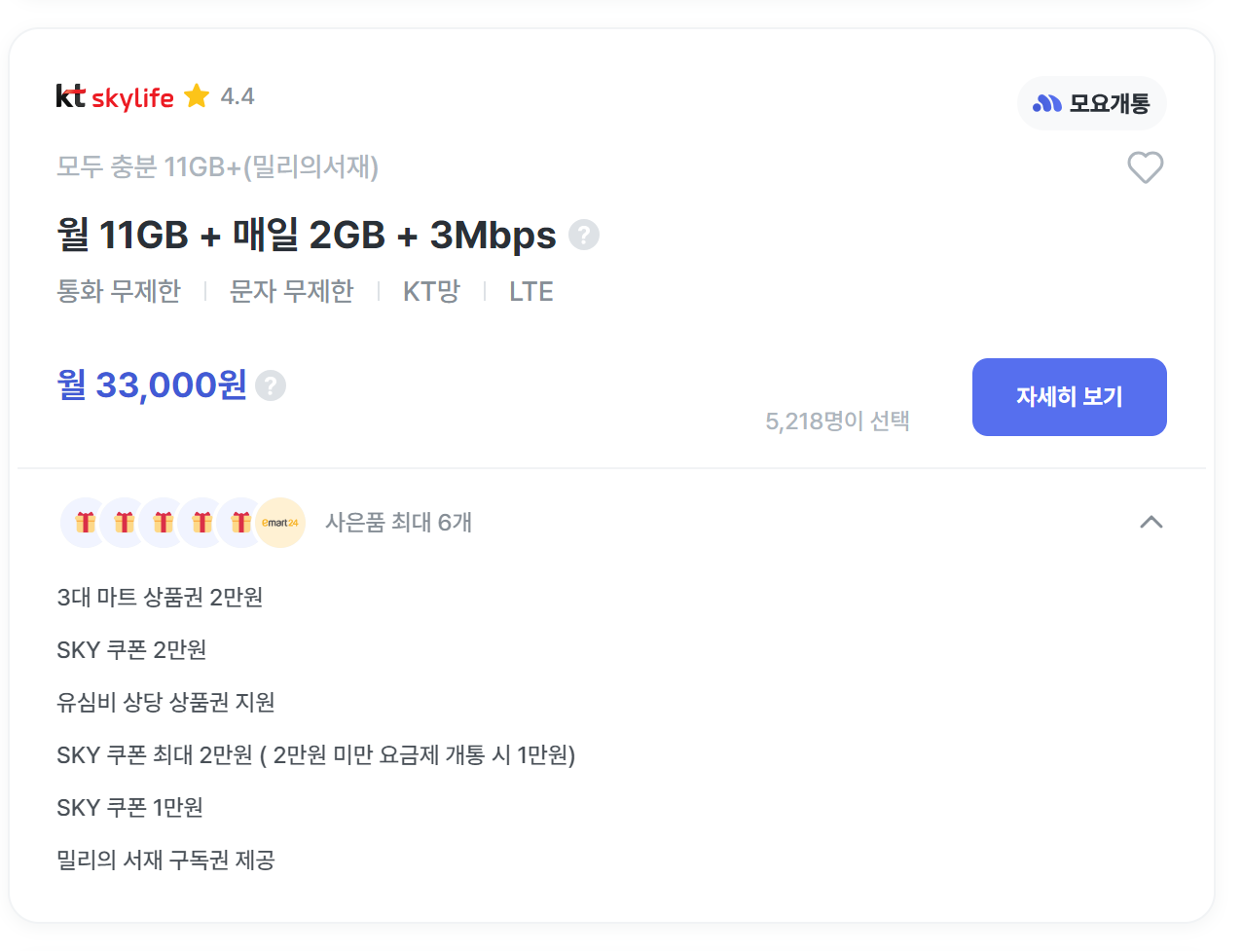This screenshot has height=952, width=1242.
Task: Click 3대 마트 상품권 2만원 gift row
Action: [x=161, y=597]
